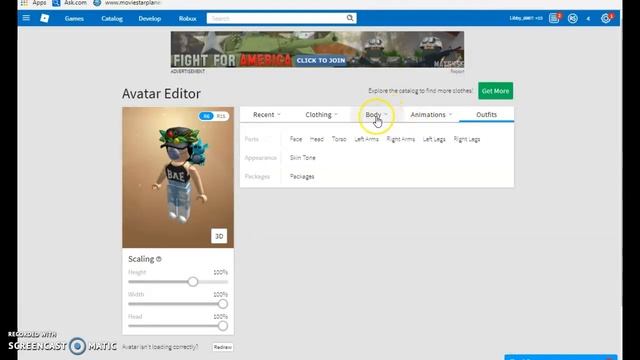Open the Robux balance icon
Viewport: 640px width, 360px height.
tap(573, 18)
